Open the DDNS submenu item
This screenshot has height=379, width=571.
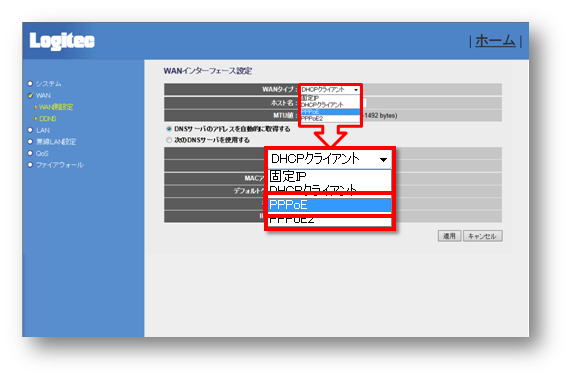(47, 119)
